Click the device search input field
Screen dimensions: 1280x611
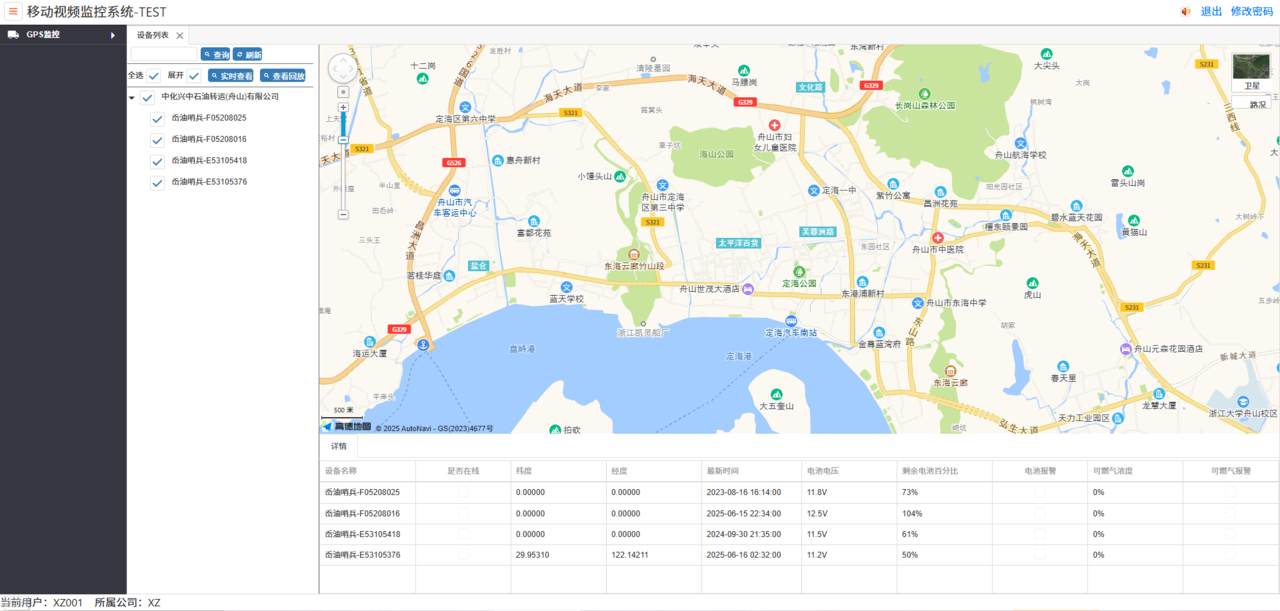click(165, 54)
